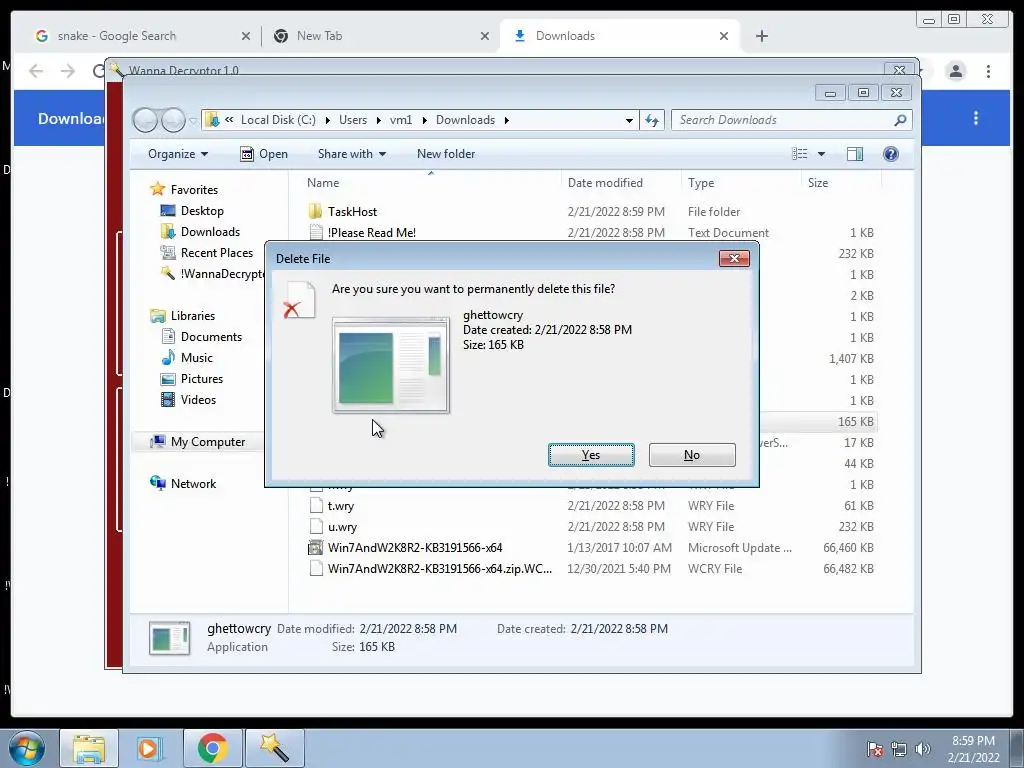
Task: Open the Windows Start menu
Action: tap(27, 748)
